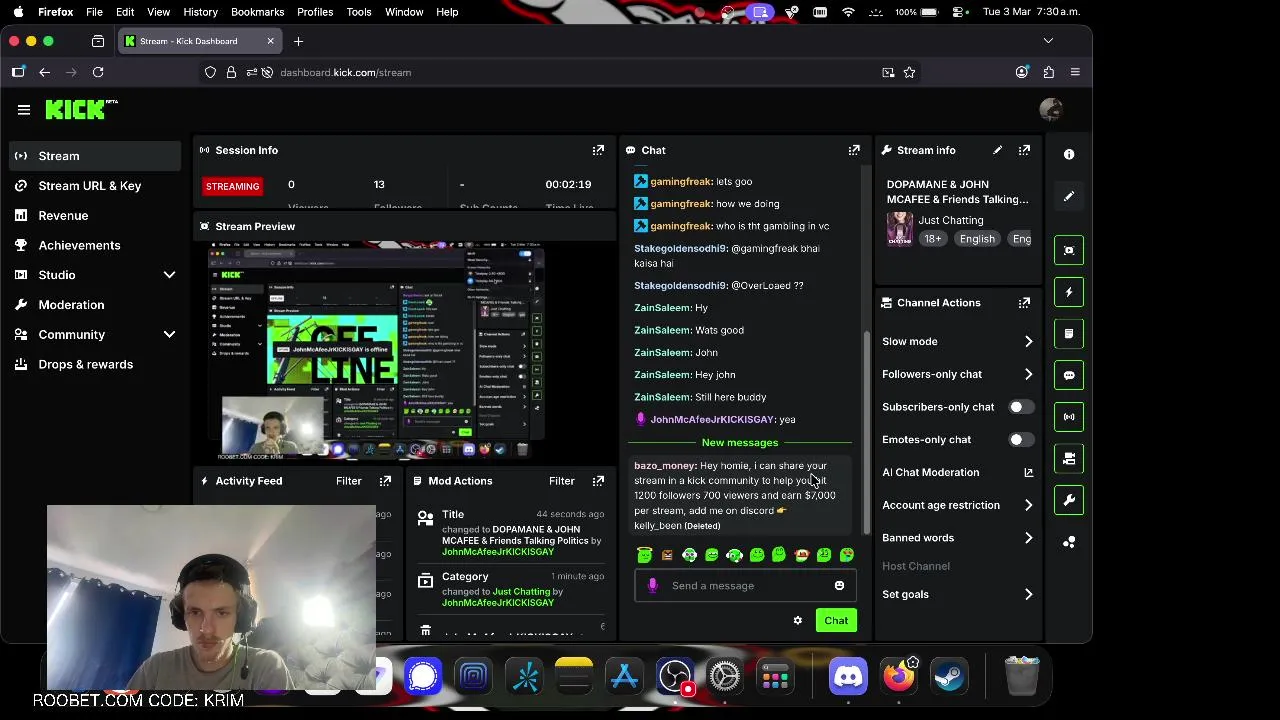1280x720 pixels.
Task: Insert the angry brown box emote
Action: pos(667,555)
